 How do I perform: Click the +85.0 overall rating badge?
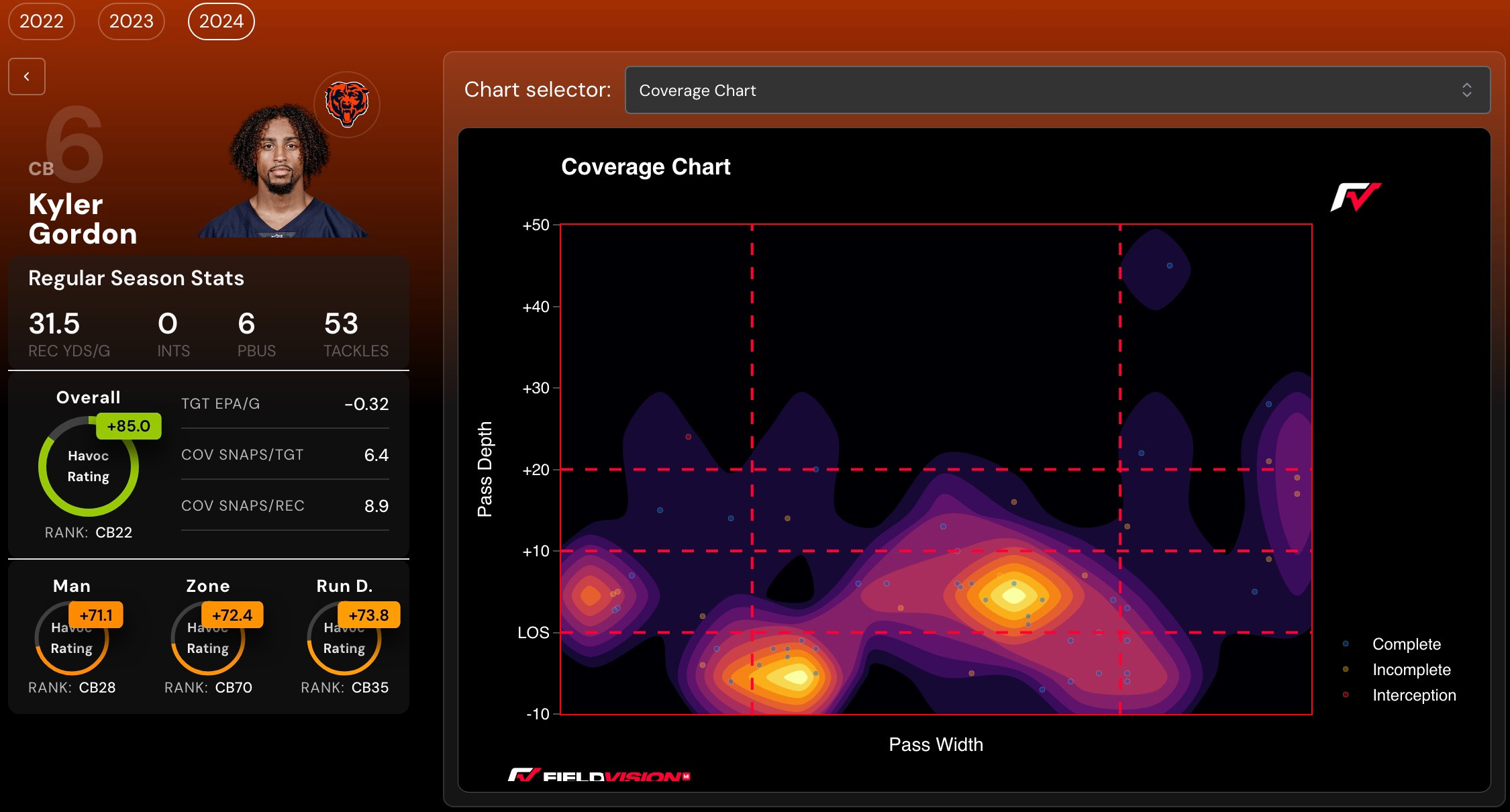tap(129, 426)
